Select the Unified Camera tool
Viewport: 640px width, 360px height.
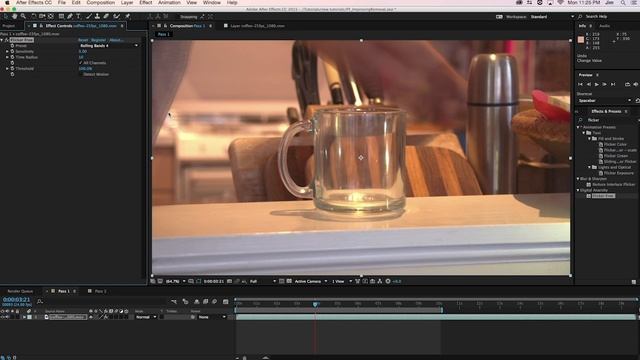[42, 16]
